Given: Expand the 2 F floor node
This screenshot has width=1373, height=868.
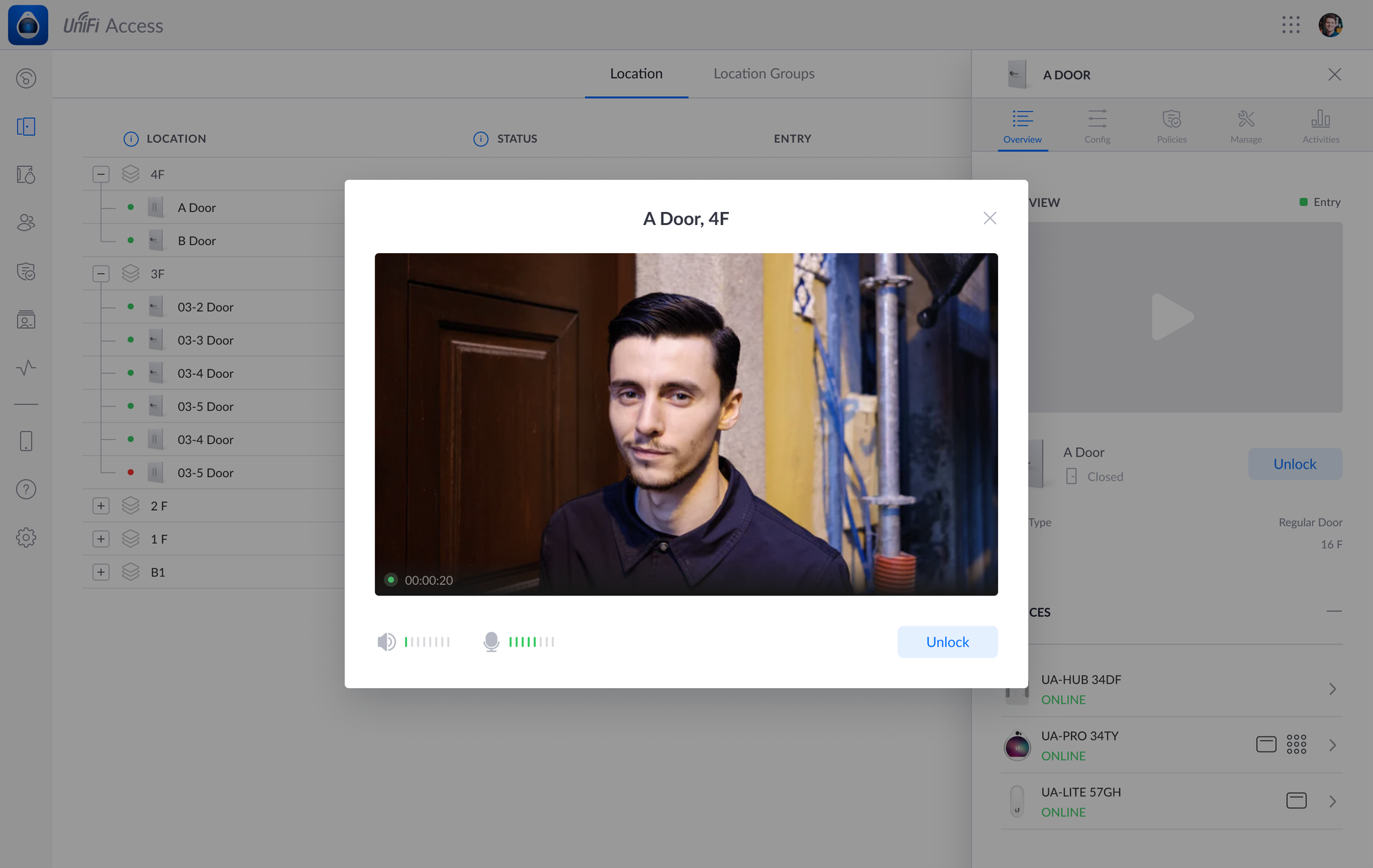Looking at the screenshot, I should coord(101,506).
